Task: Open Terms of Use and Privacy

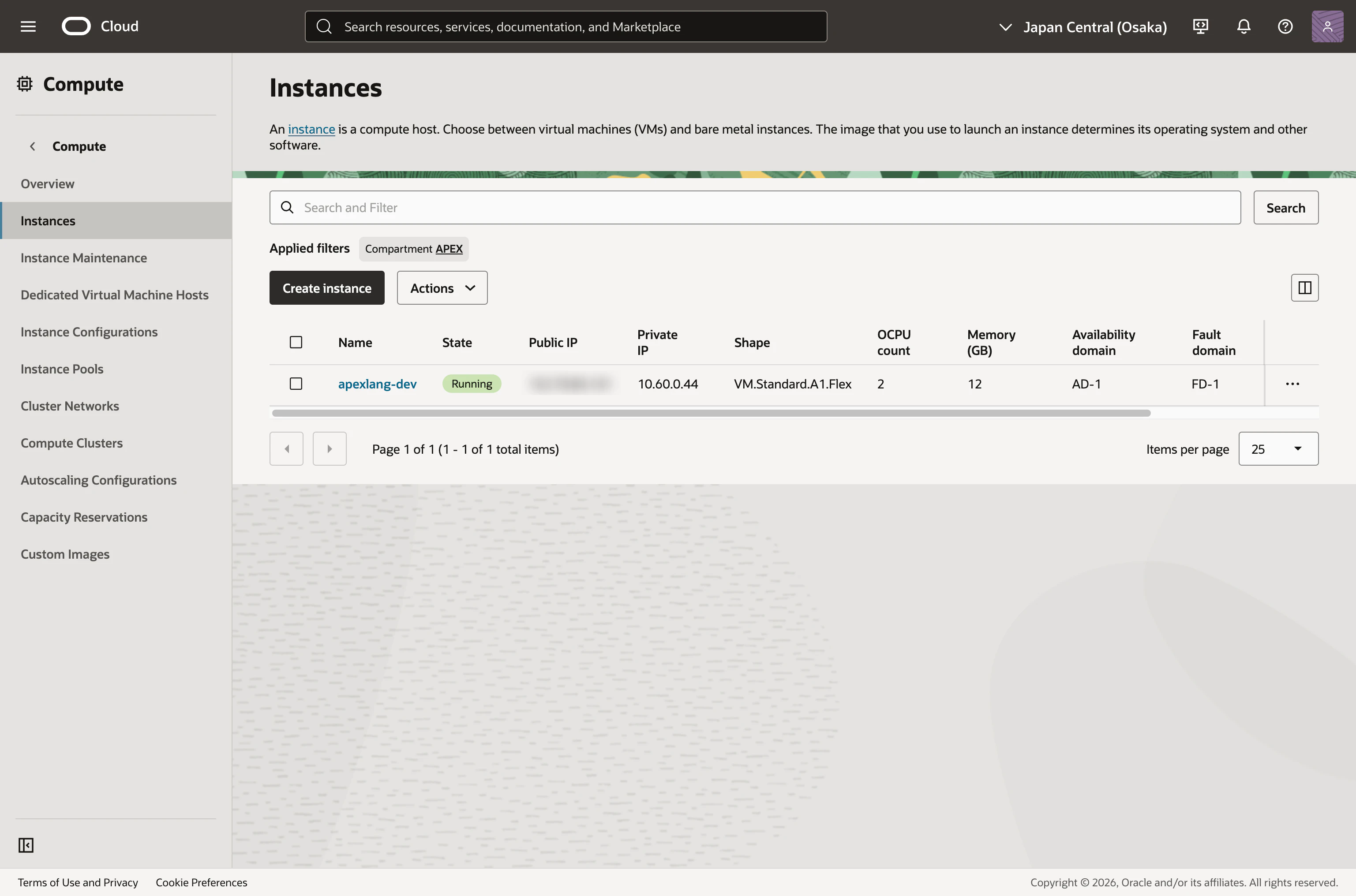Action: pos(78,882)
